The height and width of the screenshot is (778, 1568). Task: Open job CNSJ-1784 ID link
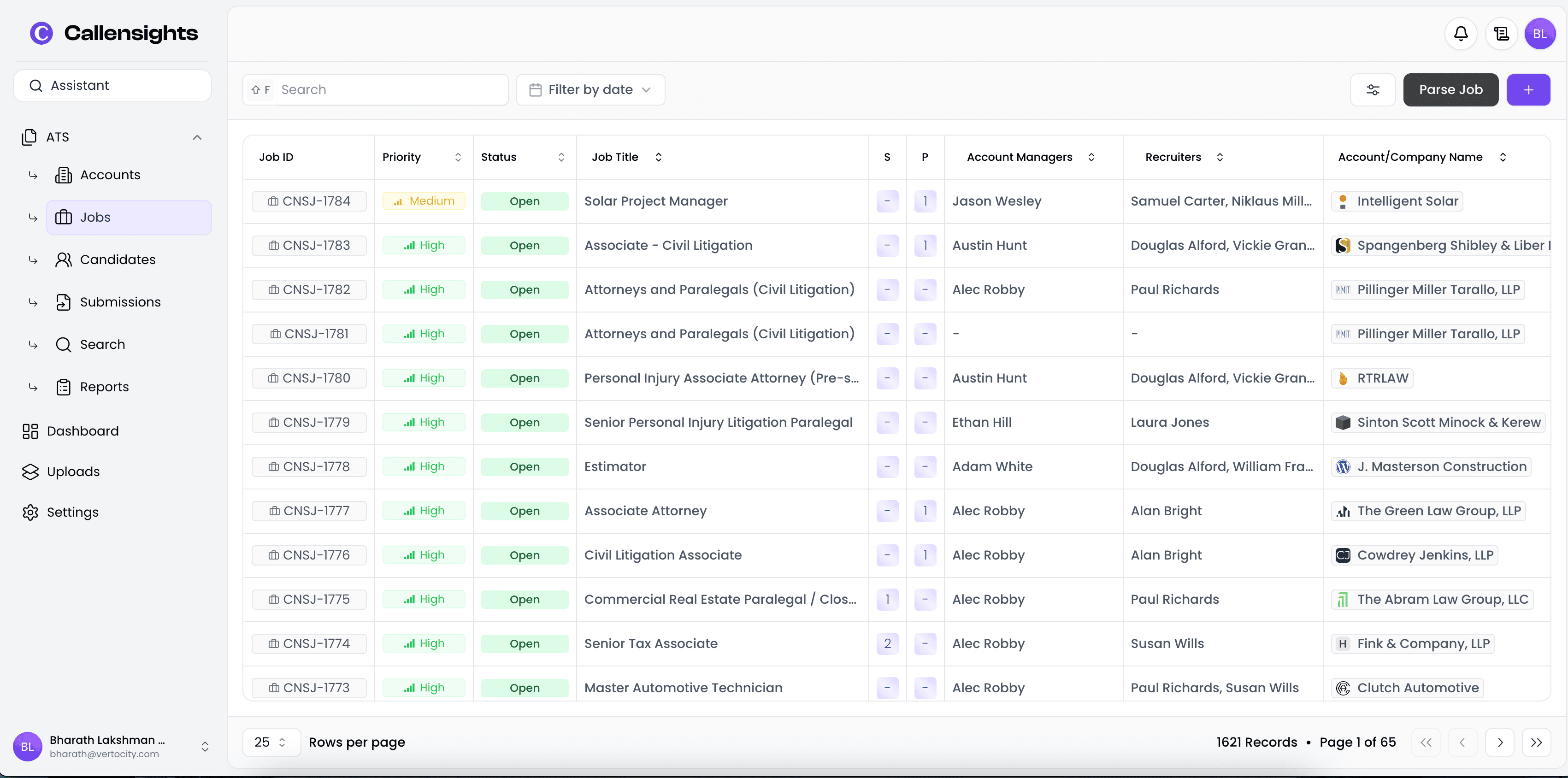point(309,201)
